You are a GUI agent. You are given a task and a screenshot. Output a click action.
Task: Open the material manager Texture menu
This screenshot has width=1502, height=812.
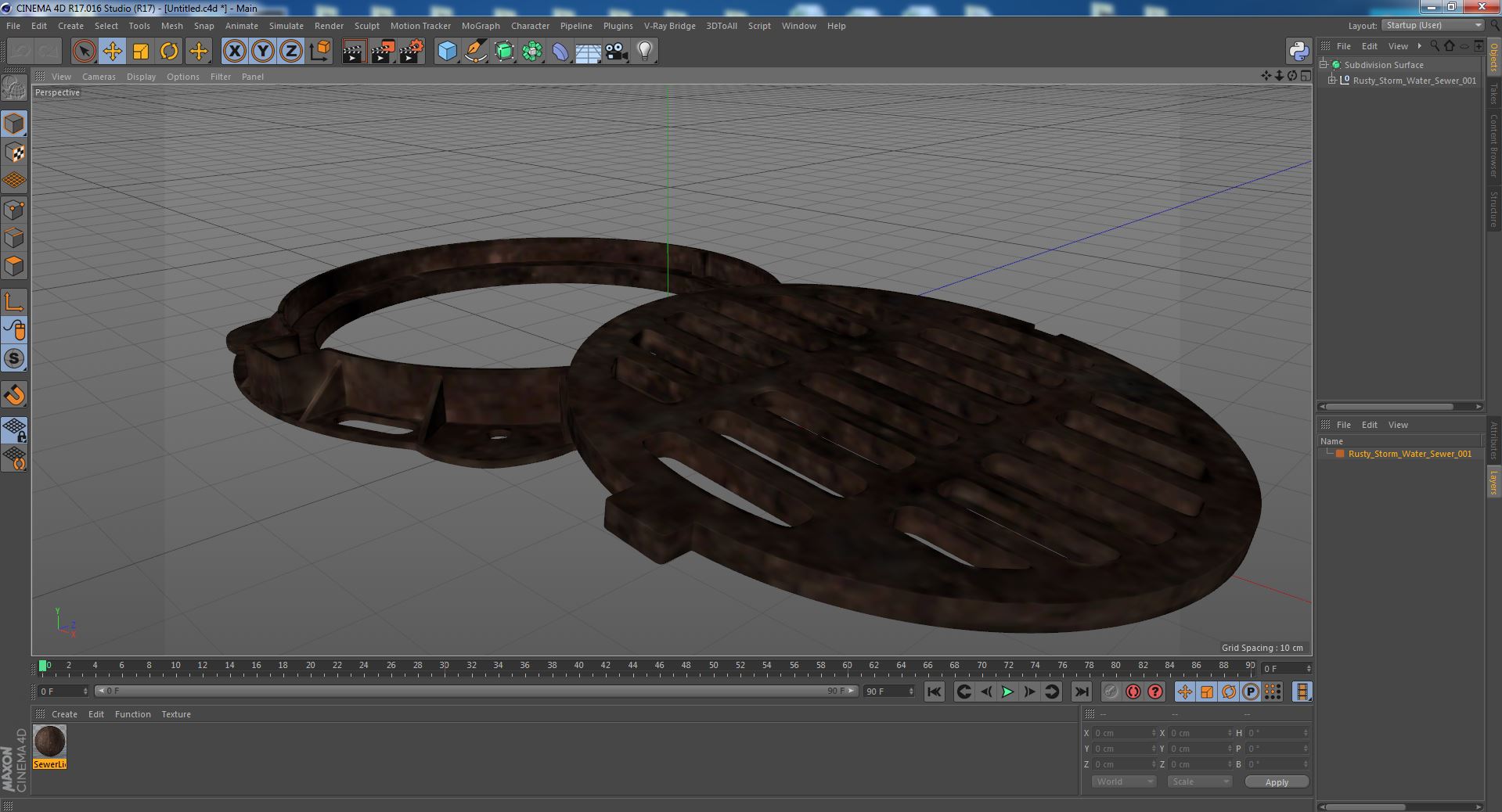coord(176,714)
